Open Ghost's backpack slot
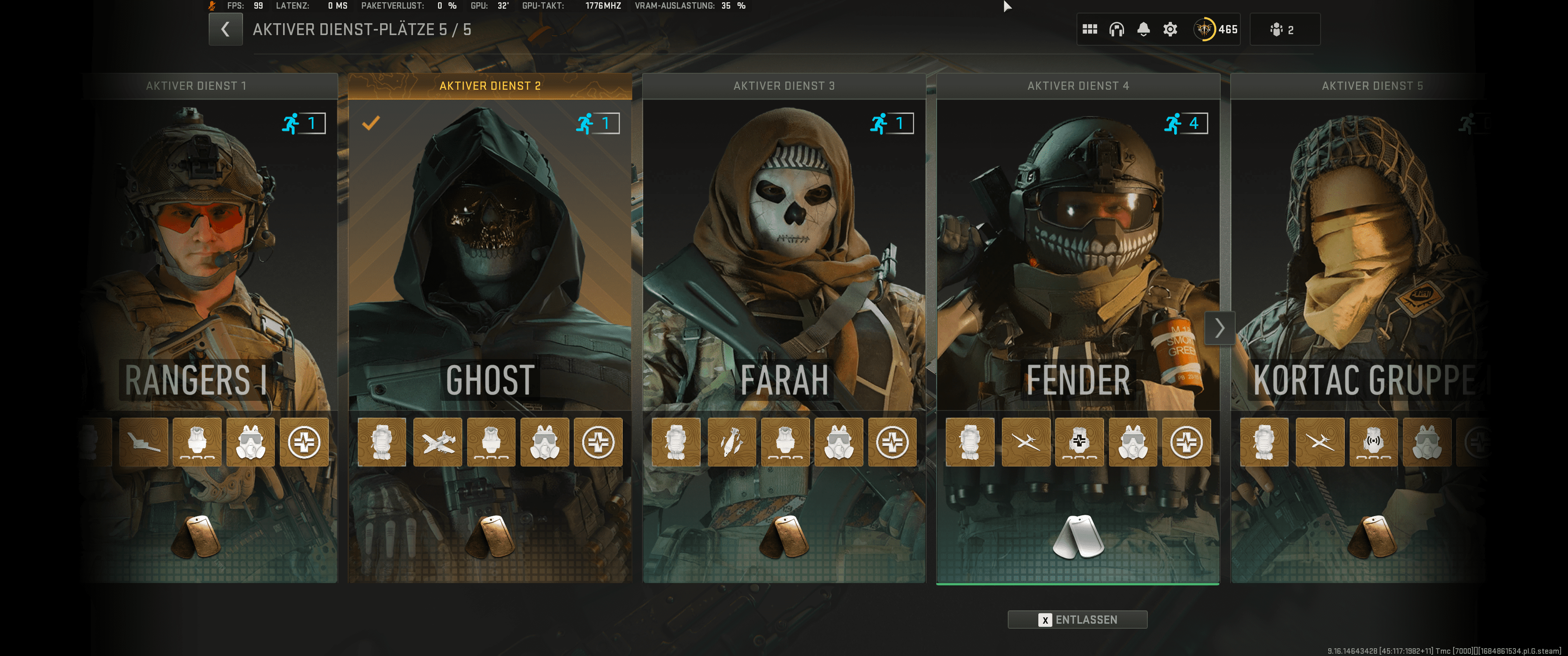Image resolution: width=1568 pixels, height=656 pixels. point(382,442)
